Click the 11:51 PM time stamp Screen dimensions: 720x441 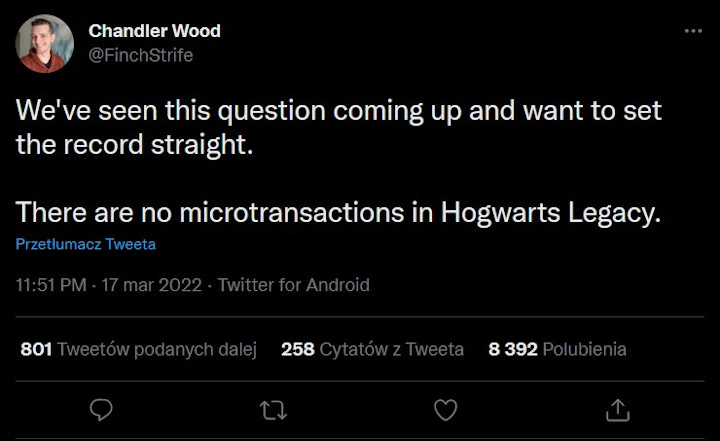click(x=50, y=285)
